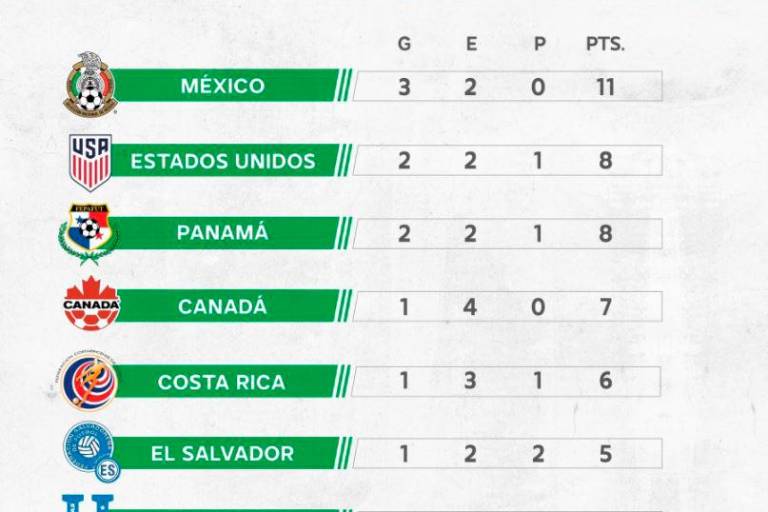Click the G wins column header
Image resolution: width=768 pixels, height=512 pixels.
[x=404, y=44]
